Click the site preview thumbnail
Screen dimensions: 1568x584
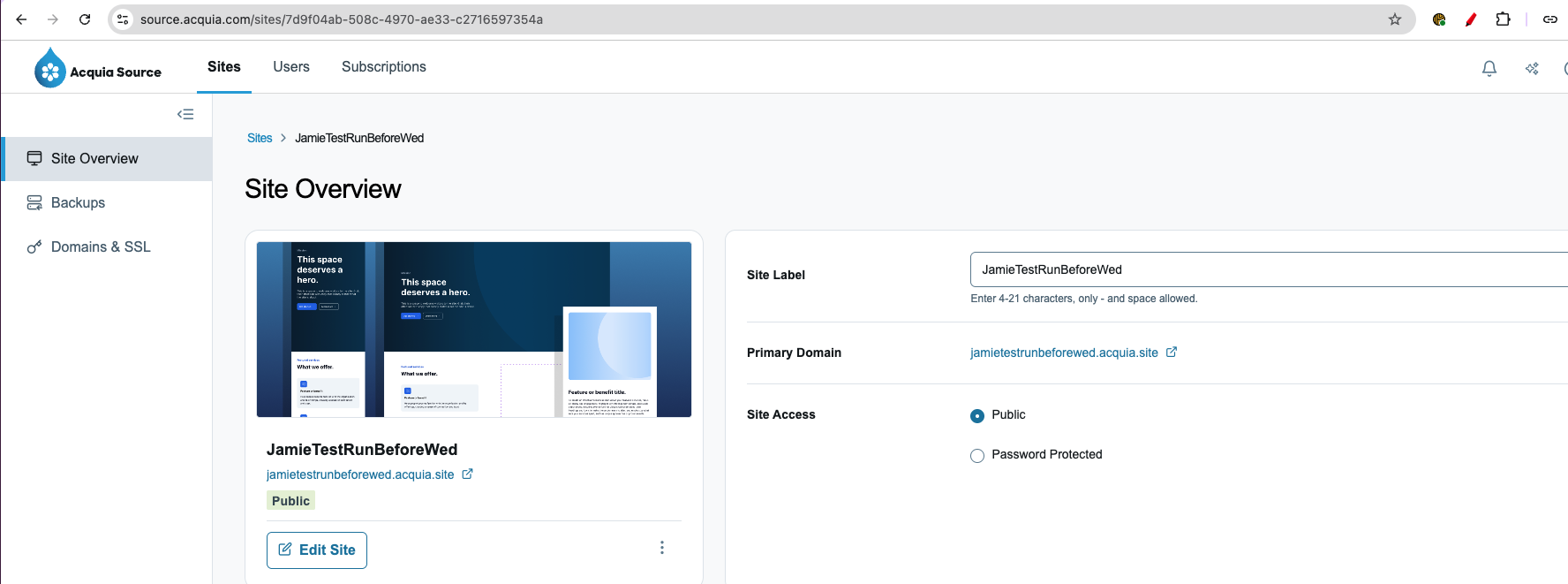[x=474, y=330]
